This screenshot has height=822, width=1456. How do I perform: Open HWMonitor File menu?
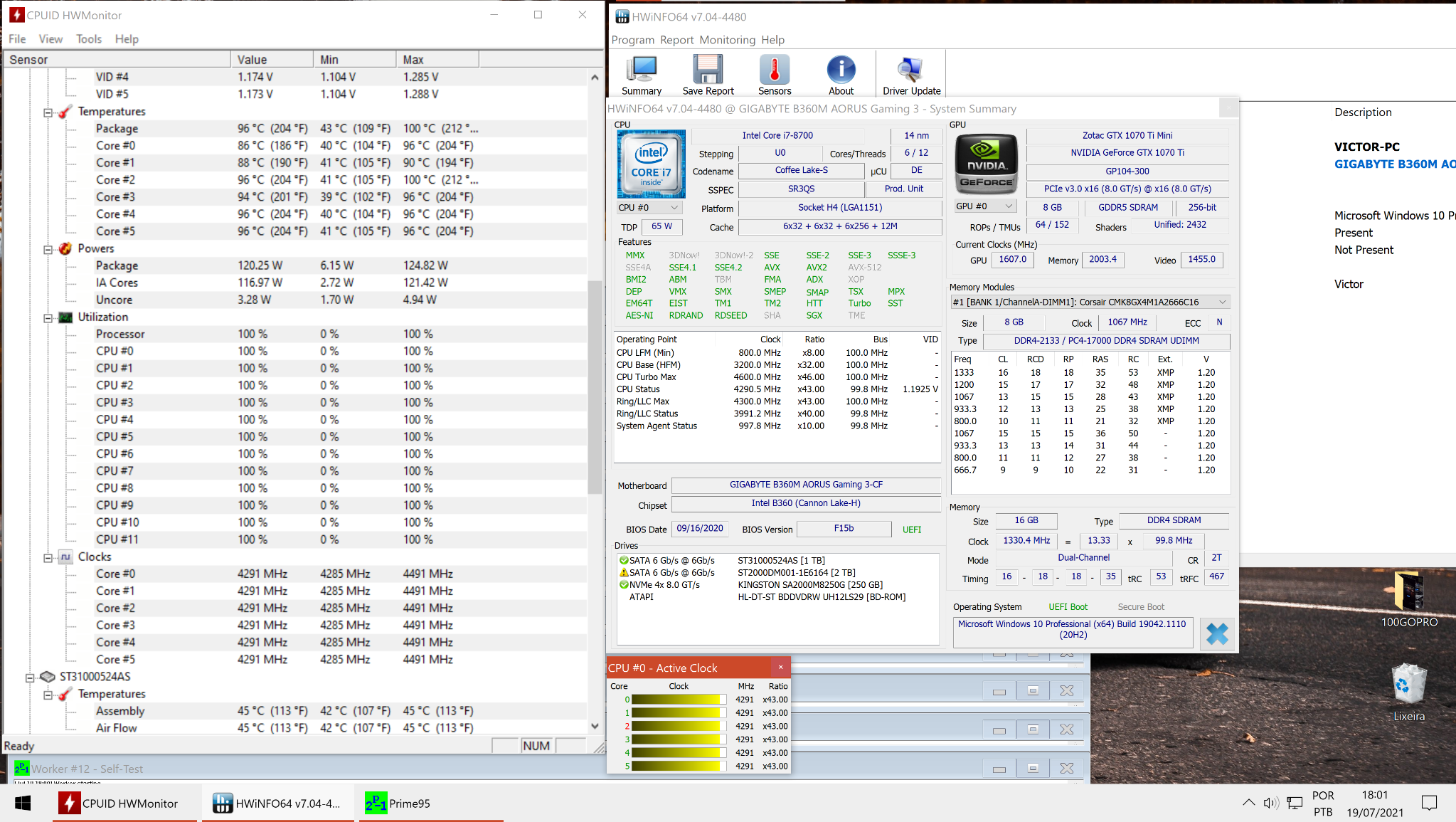tap(17, 38)
